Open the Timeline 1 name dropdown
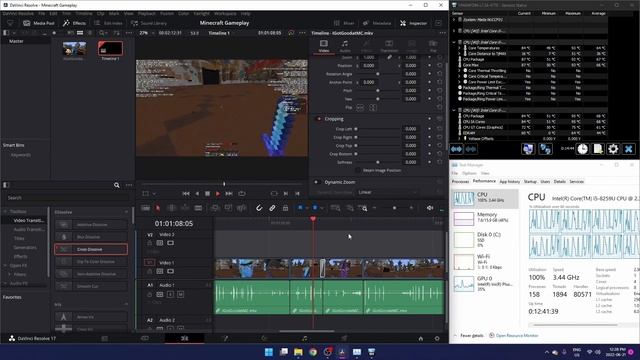Image resolution: width=640 pixels, height=360 pixels. 219,33
